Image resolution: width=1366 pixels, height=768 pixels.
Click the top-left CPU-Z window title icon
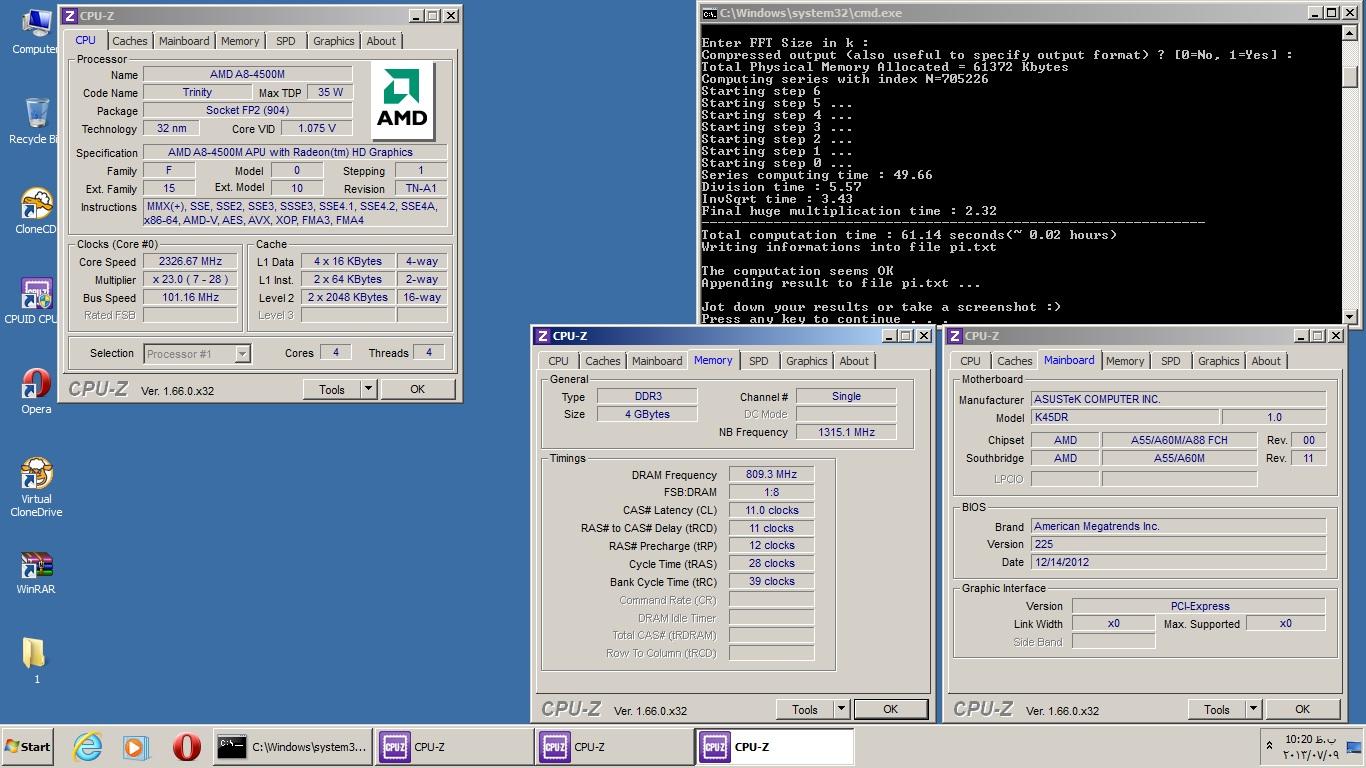68,15
